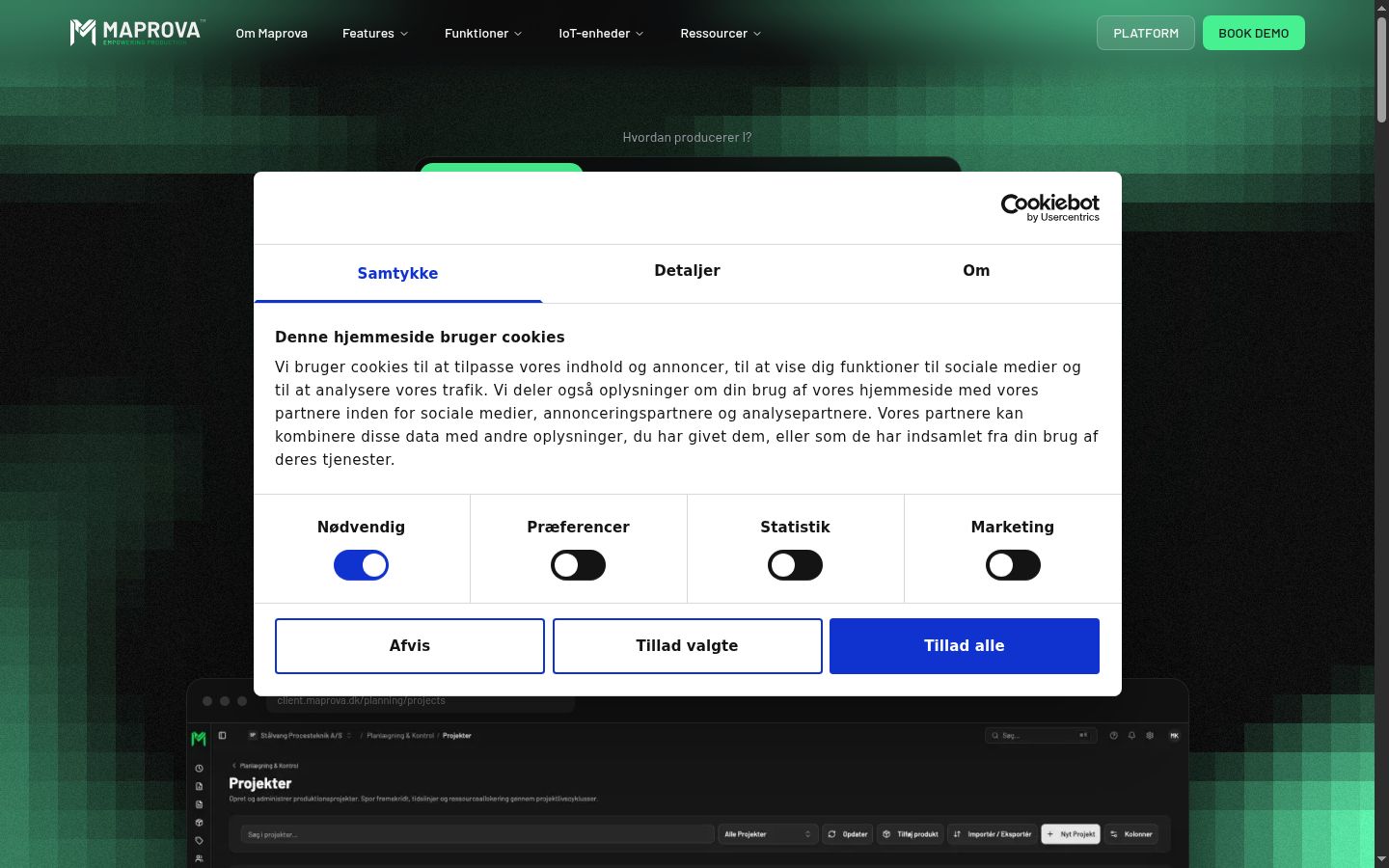Open the Stålvang Procesteknik A/S company selector
Screen dimensions: 1389x868
(300, 735)
